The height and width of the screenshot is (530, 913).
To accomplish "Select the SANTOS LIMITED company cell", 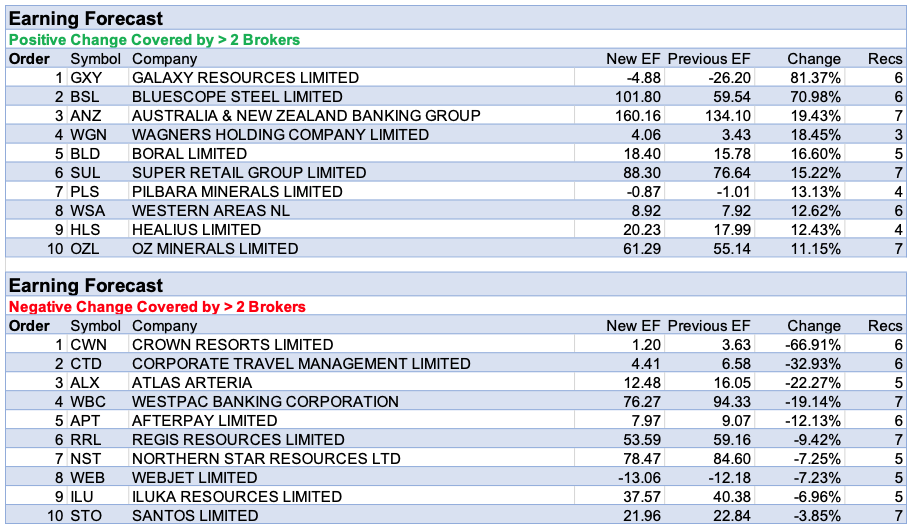I will [195, 516].
